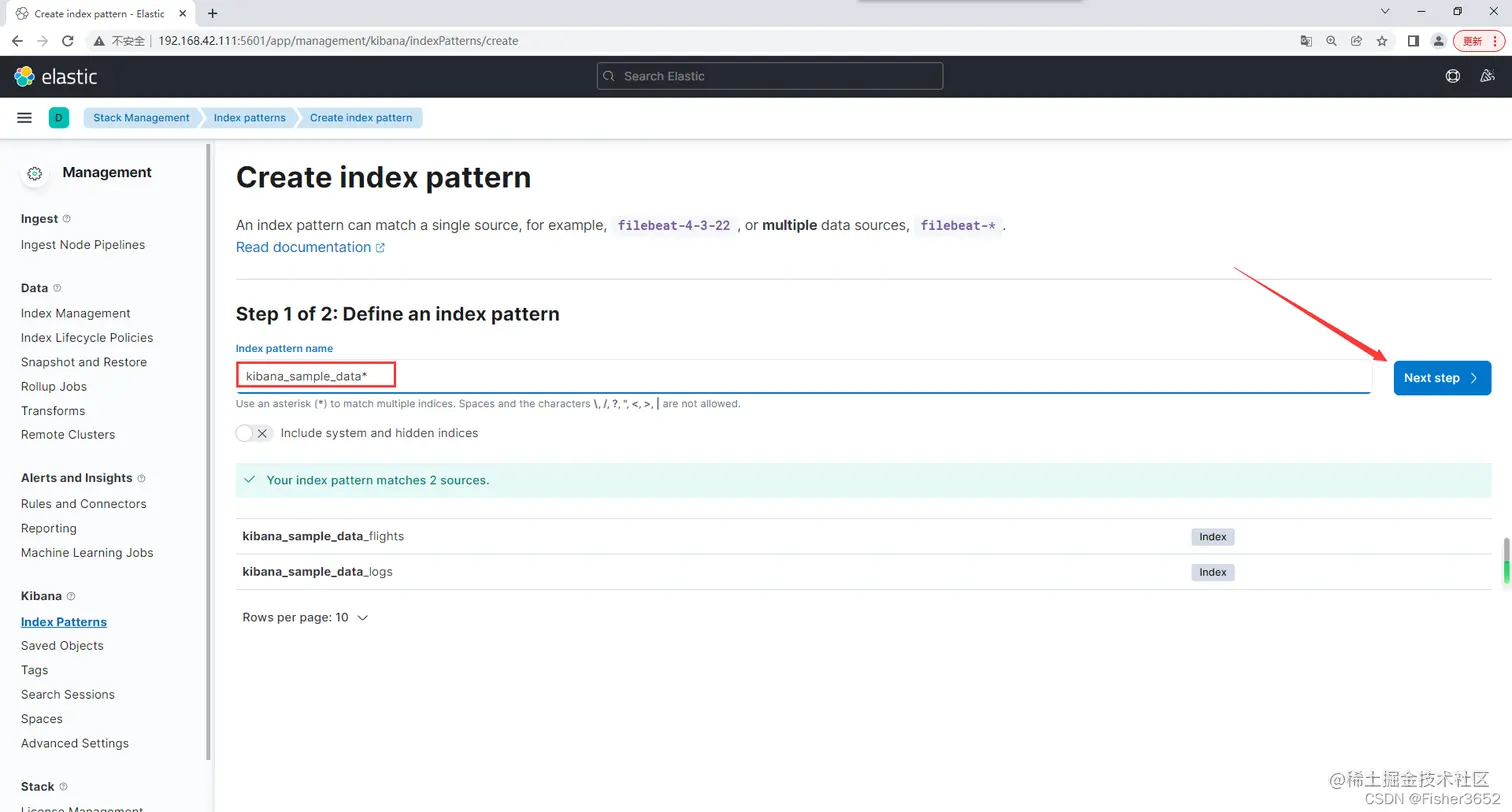Image resolution: width=1512 pixels, height=812 pixels.
Task: Open the Read documentation link
Action: [310, 247]
